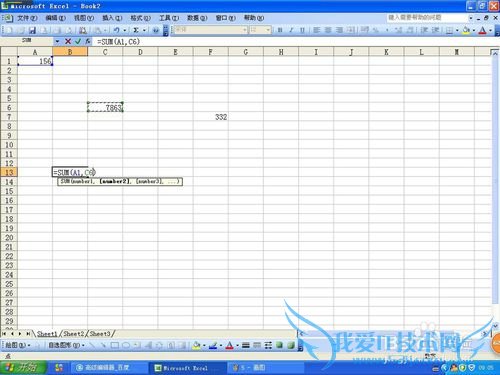Click the Windows 开始 Start button
Viewport: 500px width, 375px height.
[x=23, y=368]
